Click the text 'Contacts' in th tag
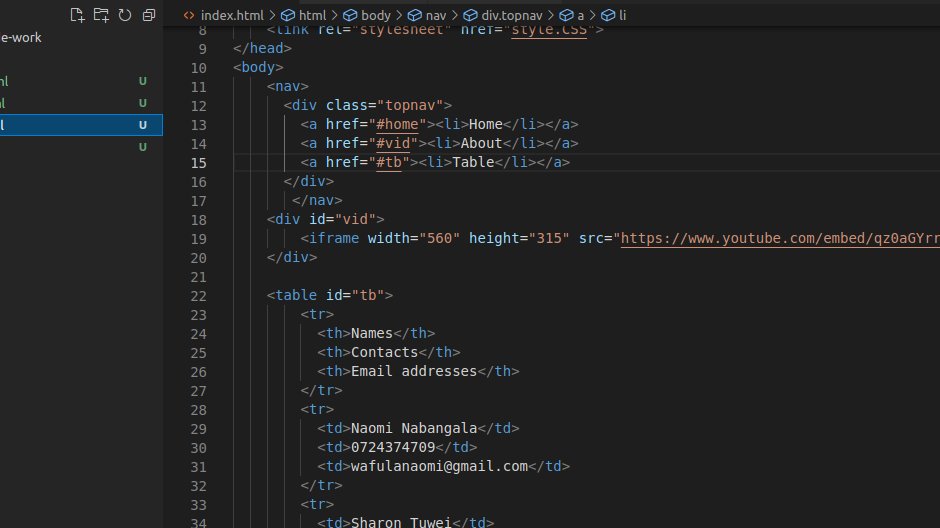This screenshot has width=940, height=528. coord(384,352)
